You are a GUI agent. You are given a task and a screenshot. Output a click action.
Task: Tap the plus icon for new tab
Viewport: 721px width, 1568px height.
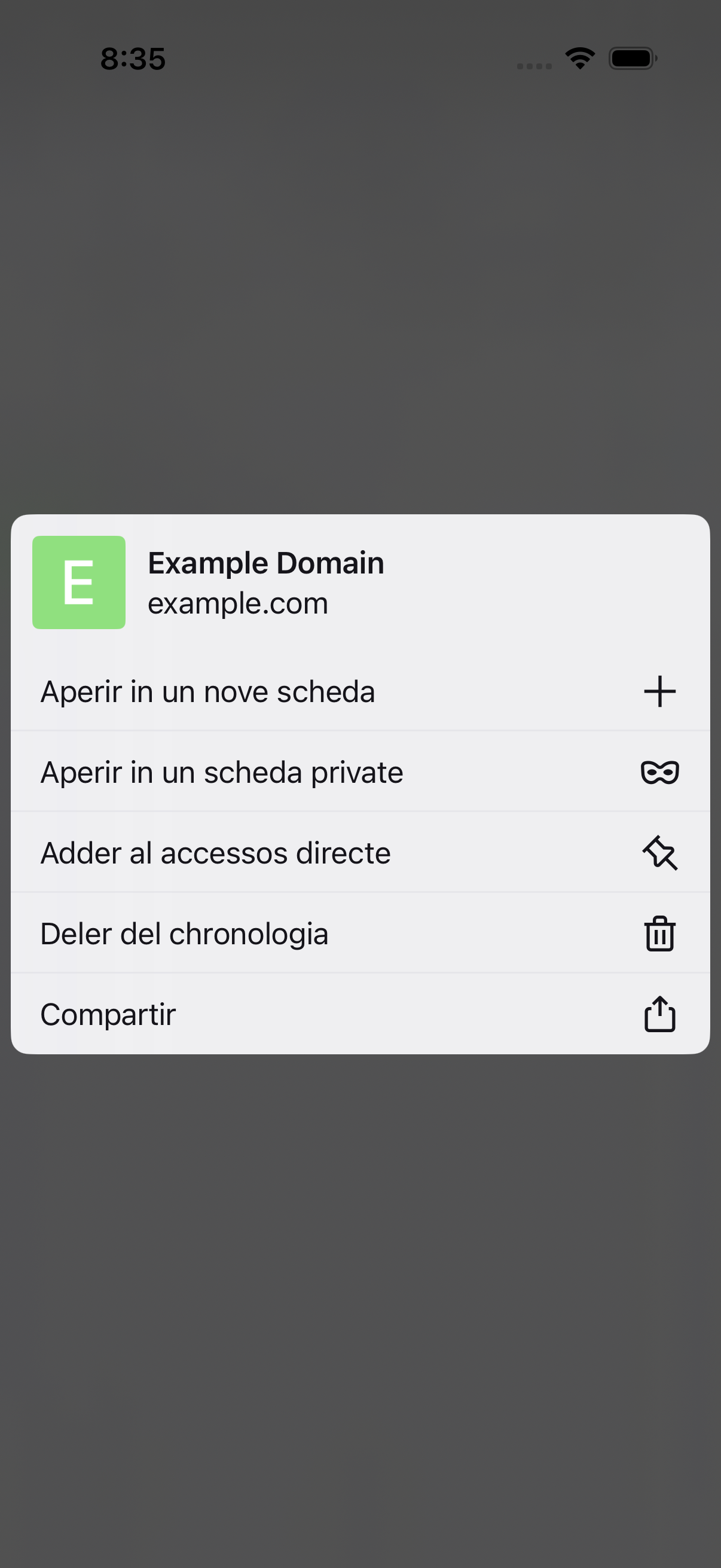point(659,691)
